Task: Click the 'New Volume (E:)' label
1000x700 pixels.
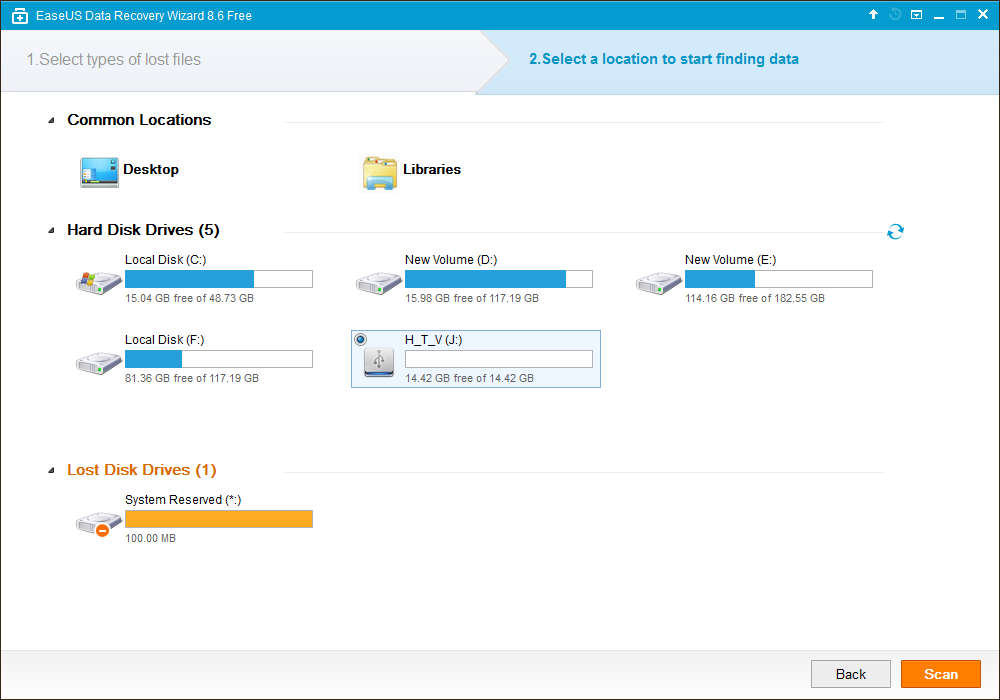Action: pos(730,259)
